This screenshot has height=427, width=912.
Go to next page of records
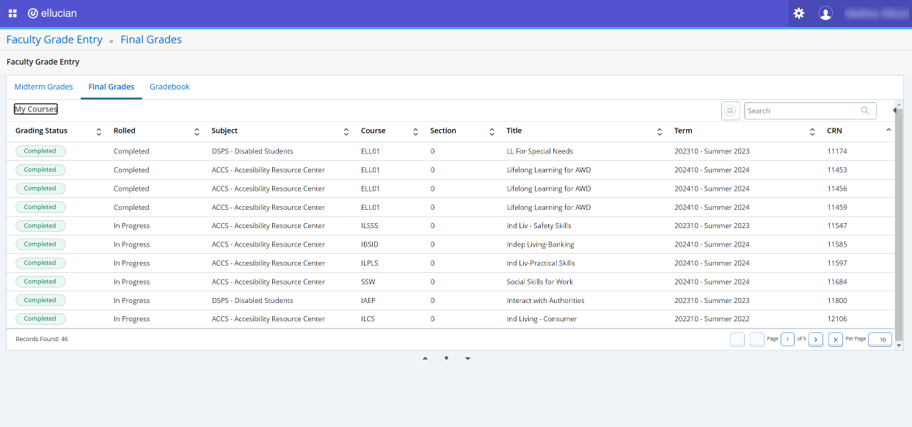point(816,340)
